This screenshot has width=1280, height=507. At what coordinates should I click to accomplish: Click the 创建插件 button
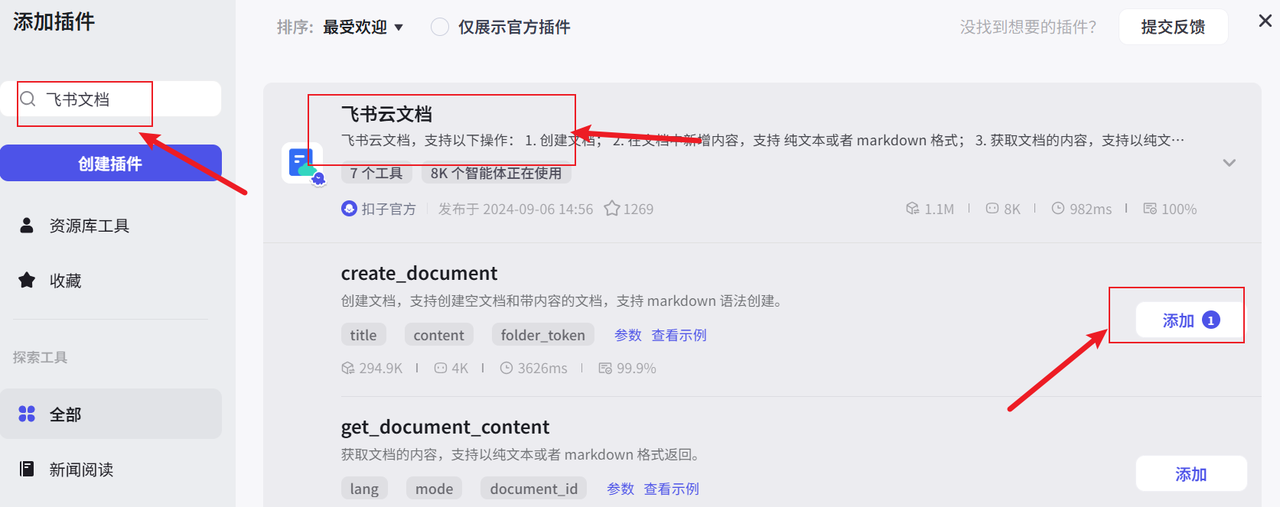click(x=110, y=163)
